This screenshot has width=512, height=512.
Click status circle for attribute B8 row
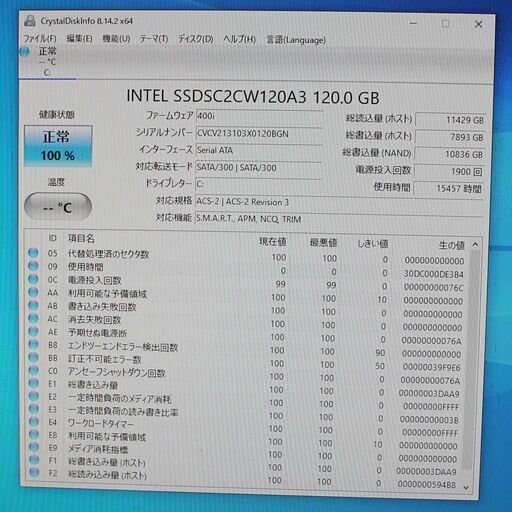tap(33, 344)
